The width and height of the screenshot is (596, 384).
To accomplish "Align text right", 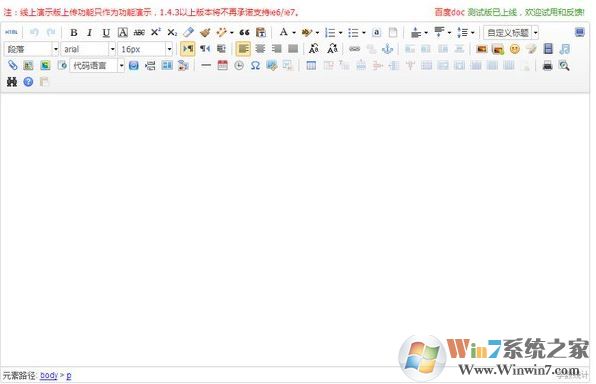I will point(277,49).
